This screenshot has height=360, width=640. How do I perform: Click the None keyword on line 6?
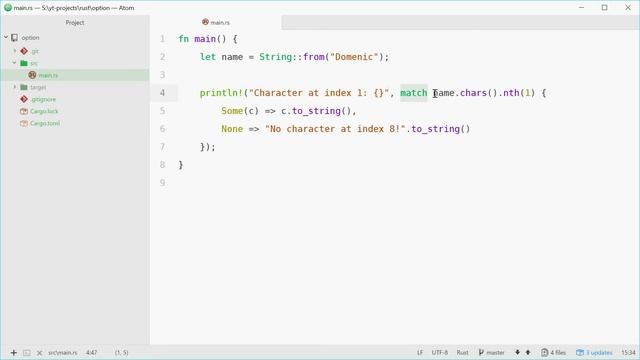(x=232, y=129)
